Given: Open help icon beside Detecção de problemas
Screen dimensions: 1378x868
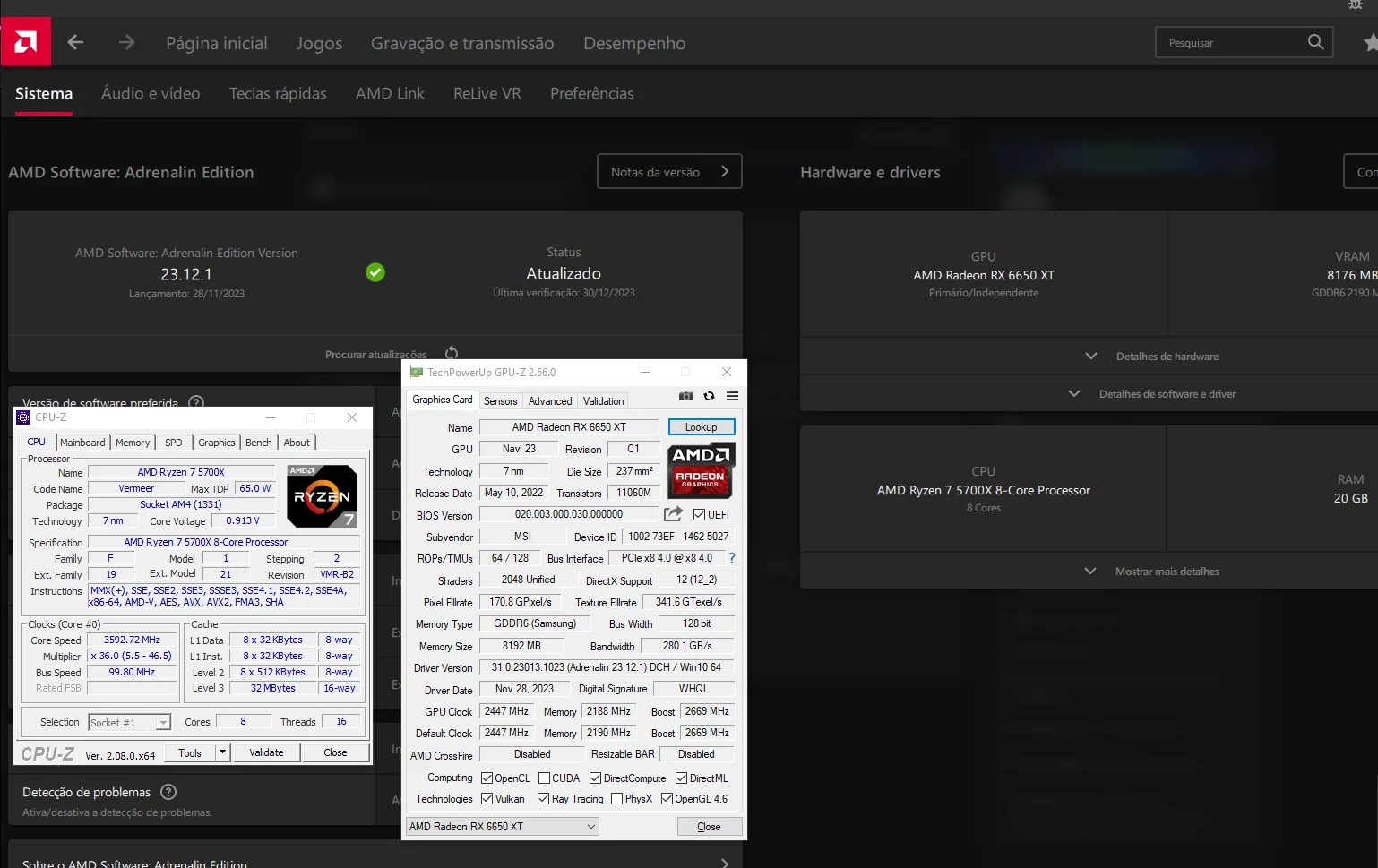Looking at the screenshot, I should click(168, 792).
